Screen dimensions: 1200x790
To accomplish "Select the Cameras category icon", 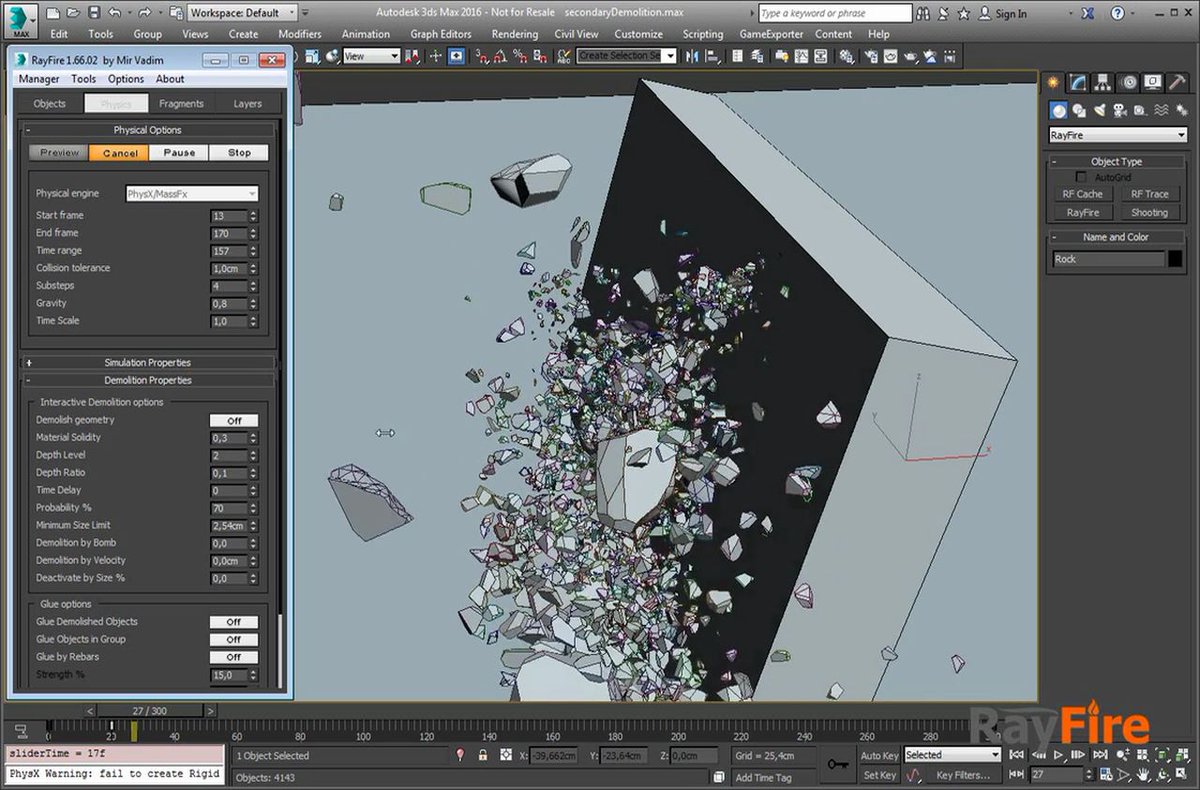I will [1121, 110].
